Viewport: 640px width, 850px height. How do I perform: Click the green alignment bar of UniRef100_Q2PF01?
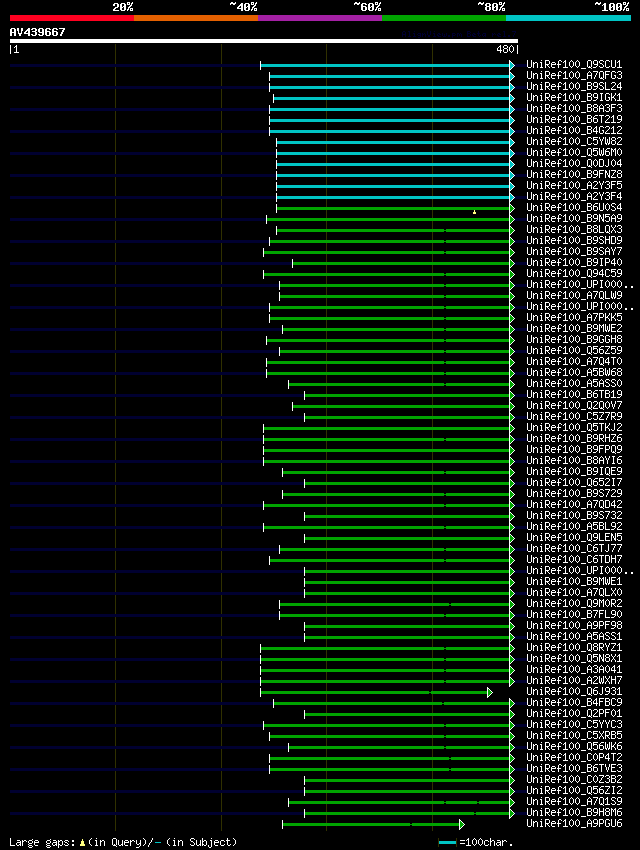407,714
